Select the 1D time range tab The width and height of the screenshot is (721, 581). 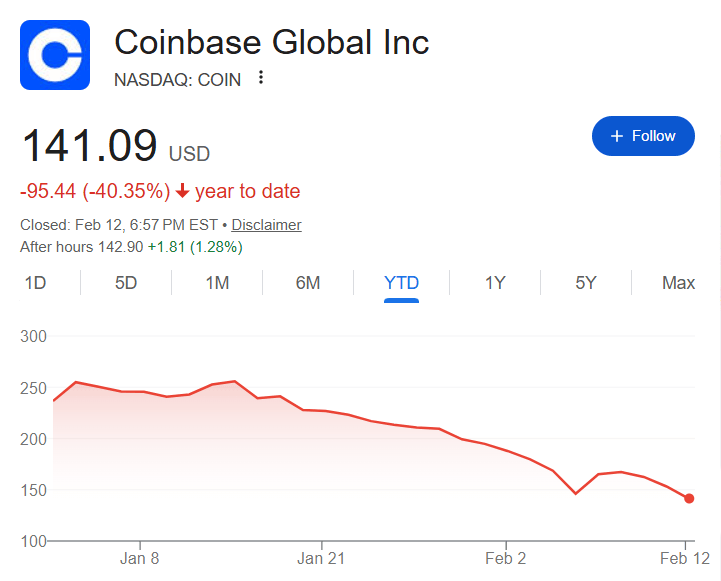tap(35, 283)
